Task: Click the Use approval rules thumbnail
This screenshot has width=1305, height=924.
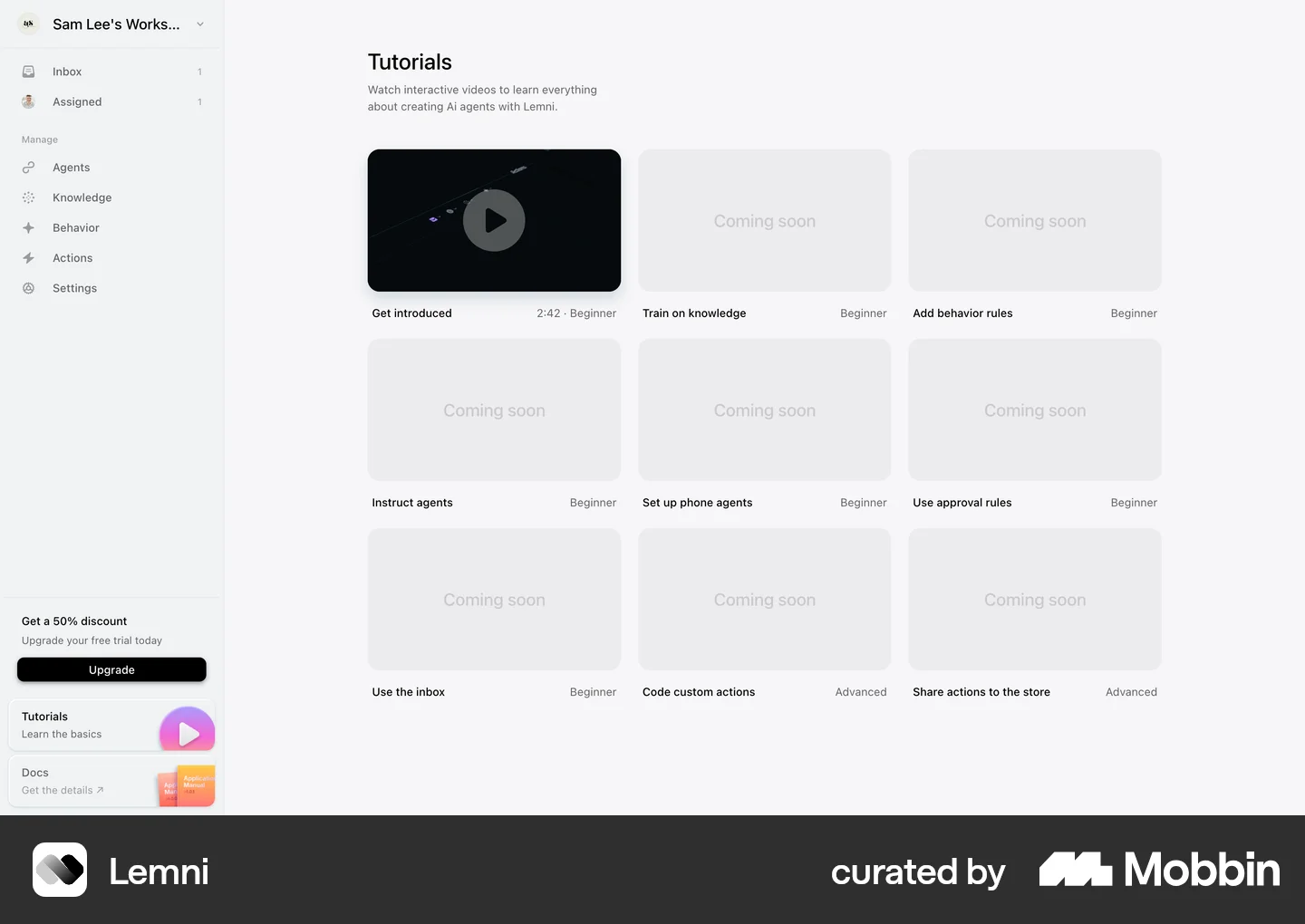Action: pyautogui.click(x=1035, y=409)
